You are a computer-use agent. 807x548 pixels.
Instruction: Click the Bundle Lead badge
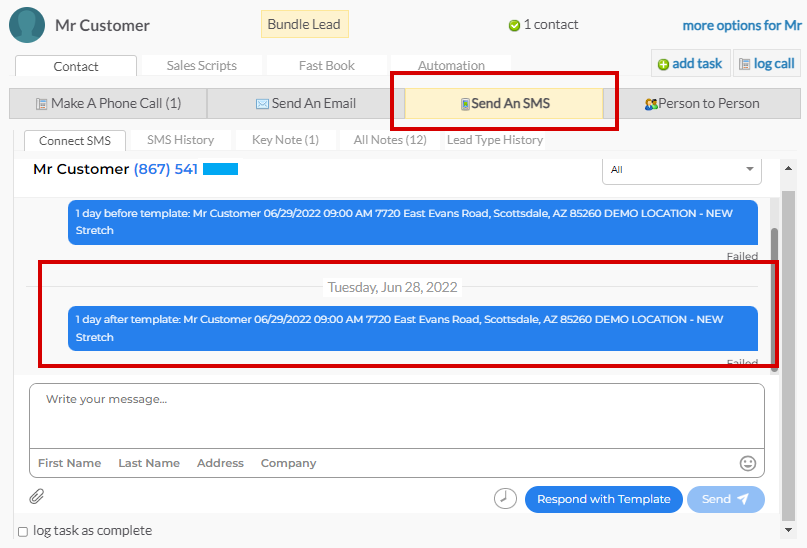click(304, 24)
